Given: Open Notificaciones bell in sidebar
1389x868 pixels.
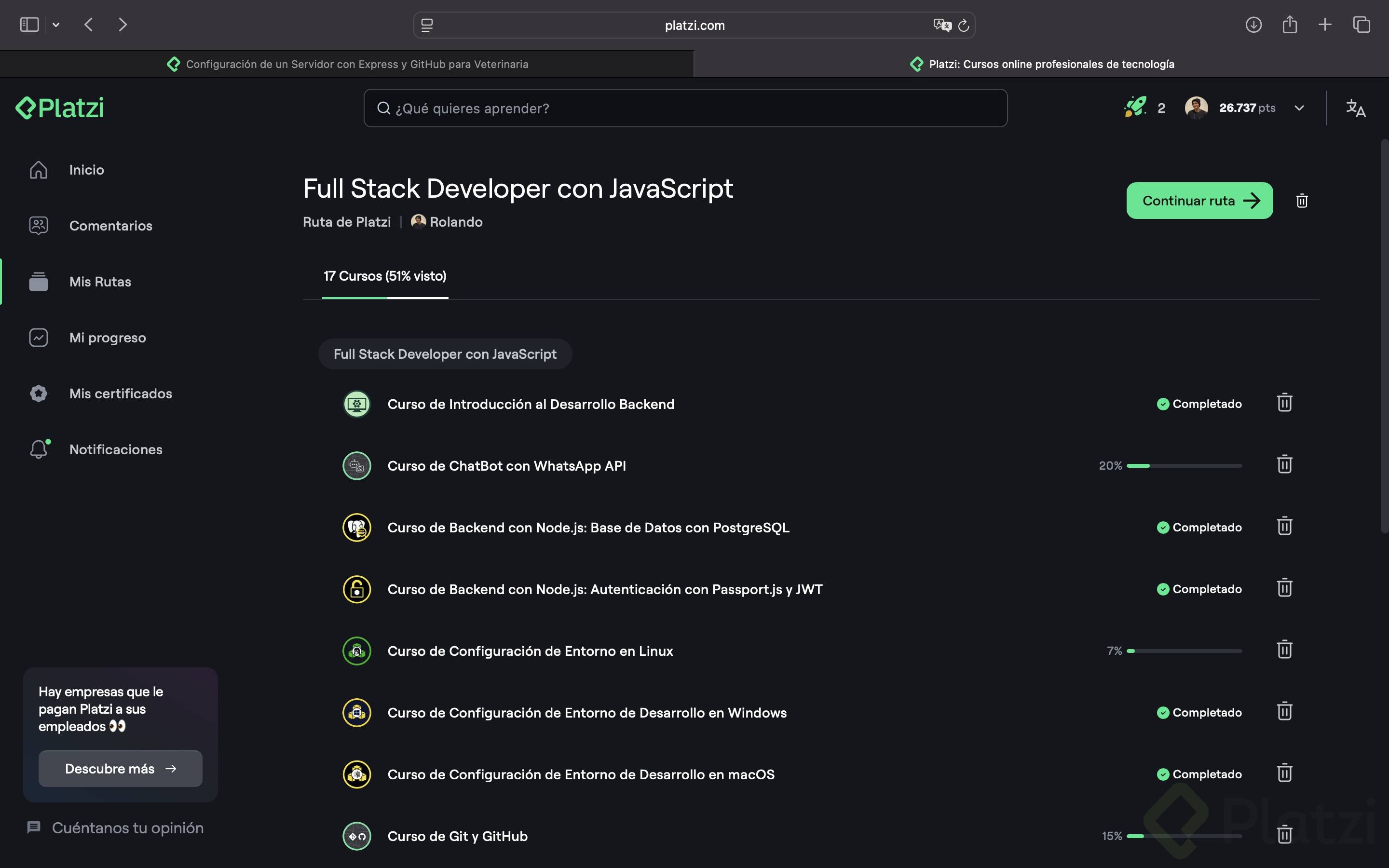Looking at the screenshot, I should click(39, 449).
